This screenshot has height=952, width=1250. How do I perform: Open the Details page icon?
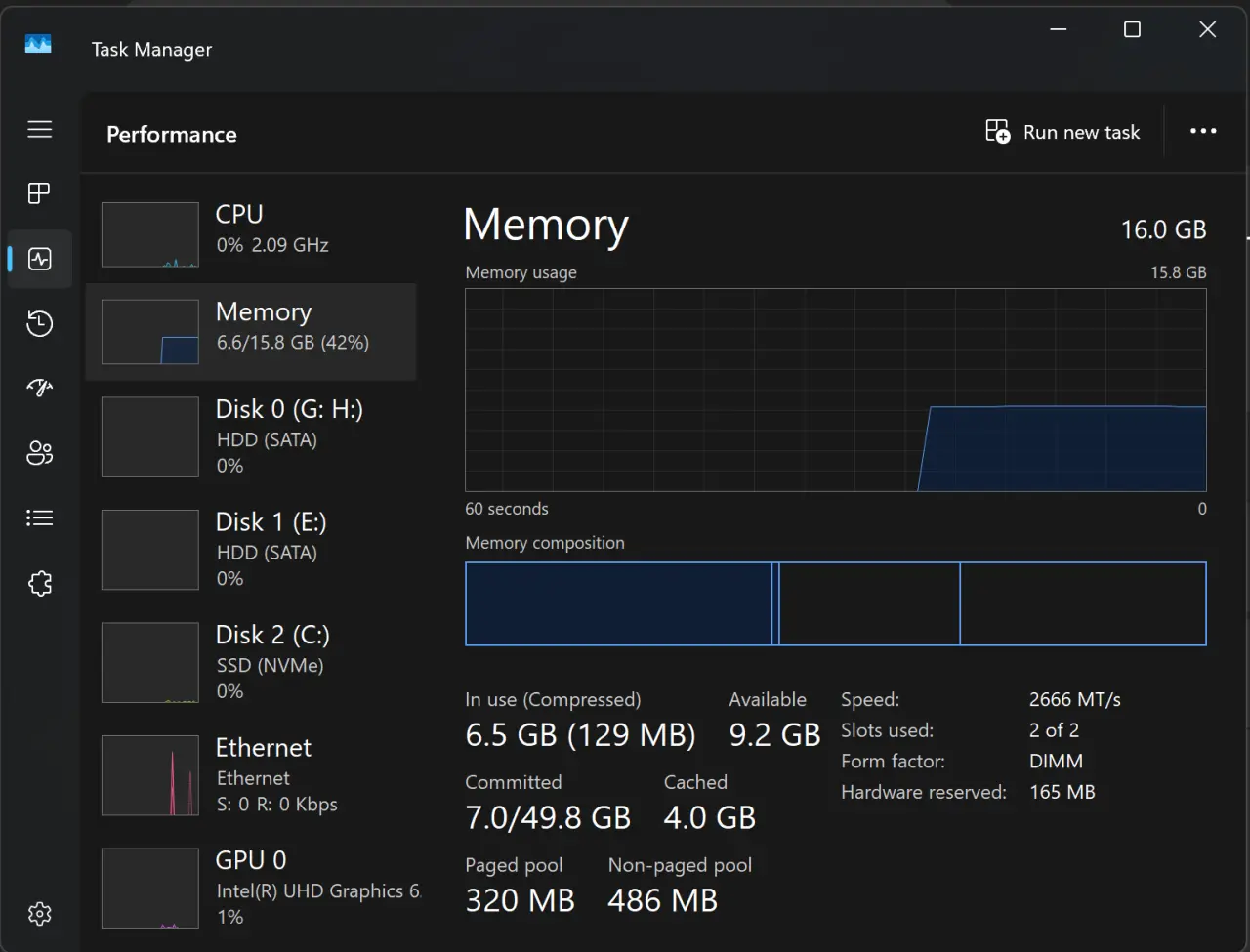coord(40,518)
